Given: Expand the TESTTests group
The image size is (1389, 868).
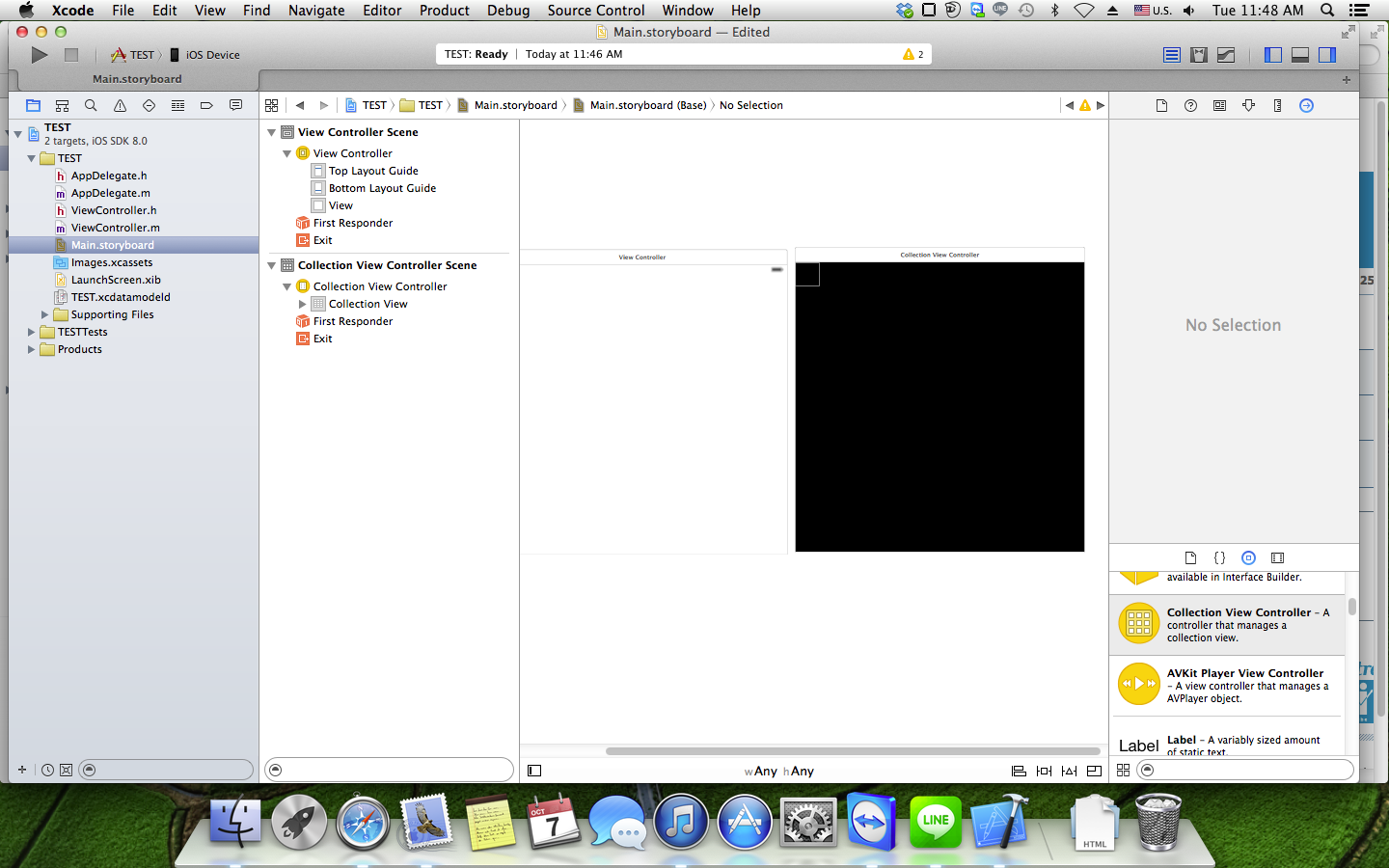Looking at the screenshot, I should (x=31, y=332).
